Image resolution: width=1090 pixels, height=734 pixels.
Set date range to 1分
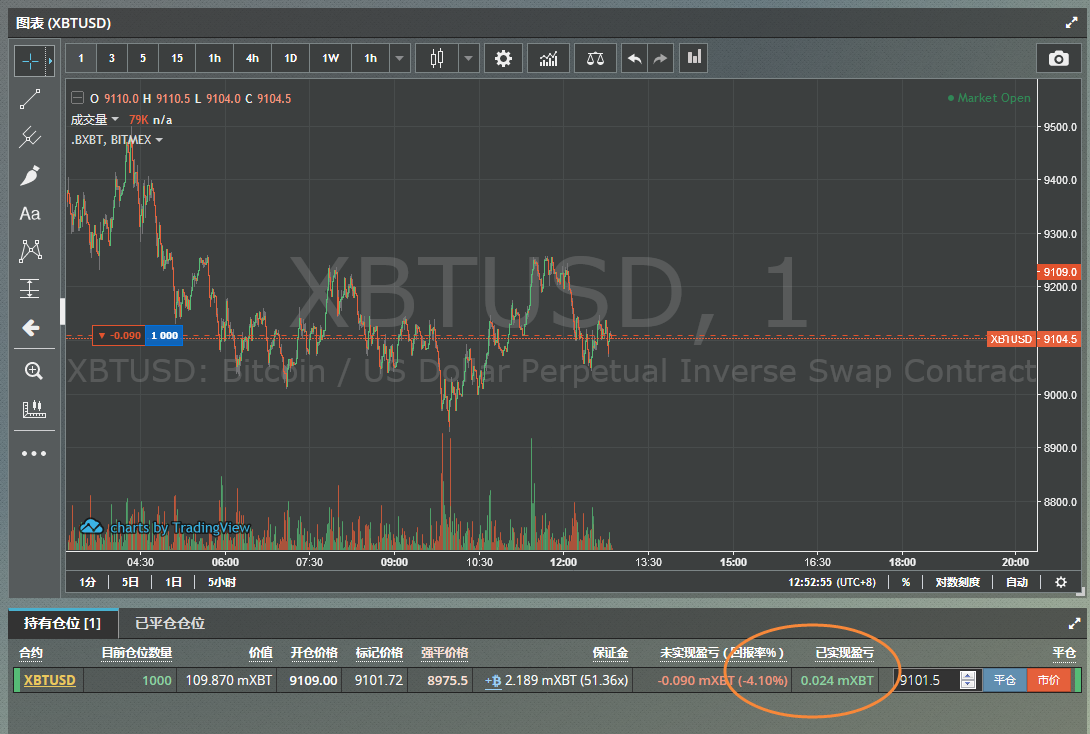(x=88, y=582)
